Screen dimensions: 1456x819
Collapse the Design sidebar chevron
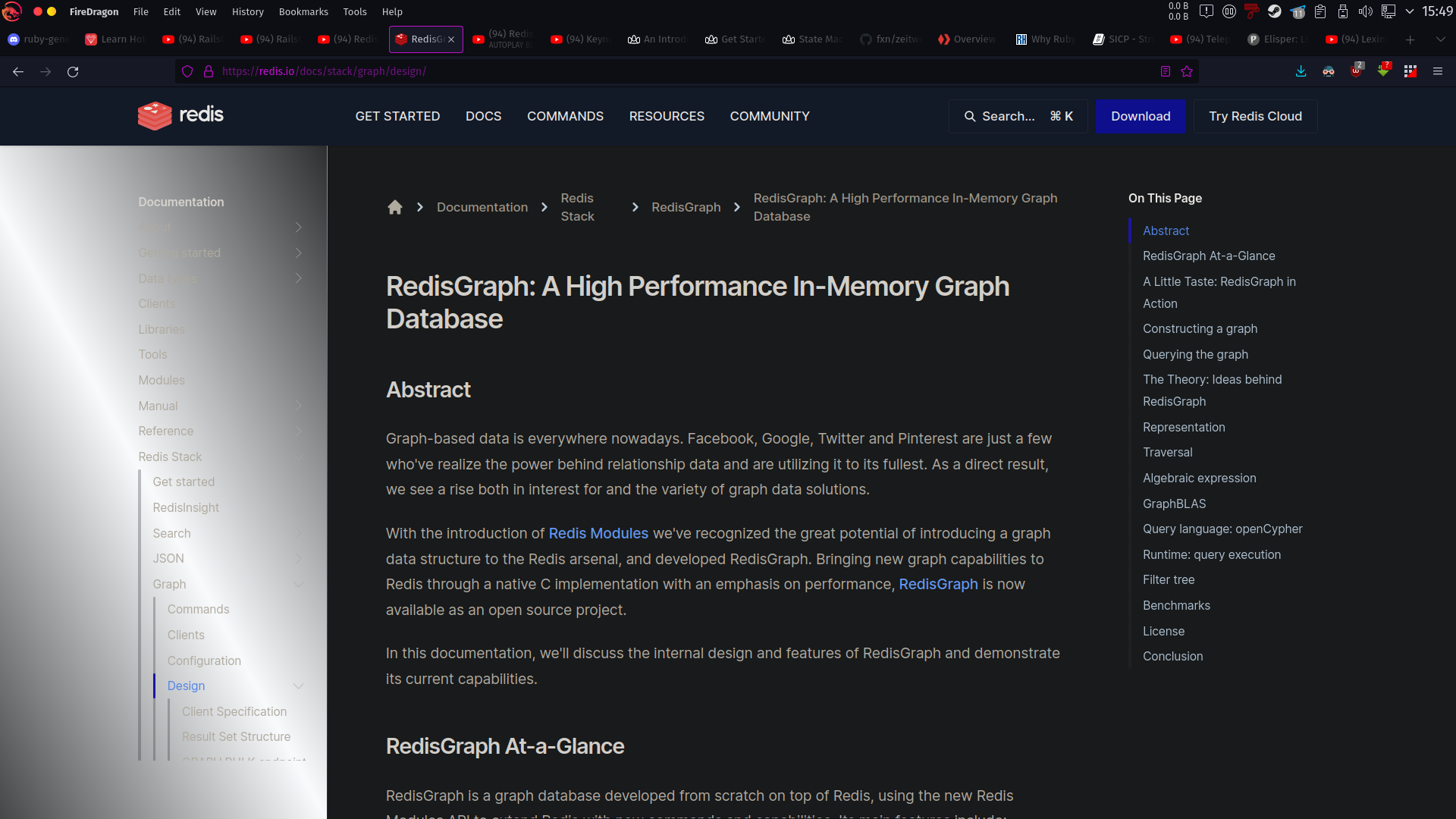click(298, 686)
